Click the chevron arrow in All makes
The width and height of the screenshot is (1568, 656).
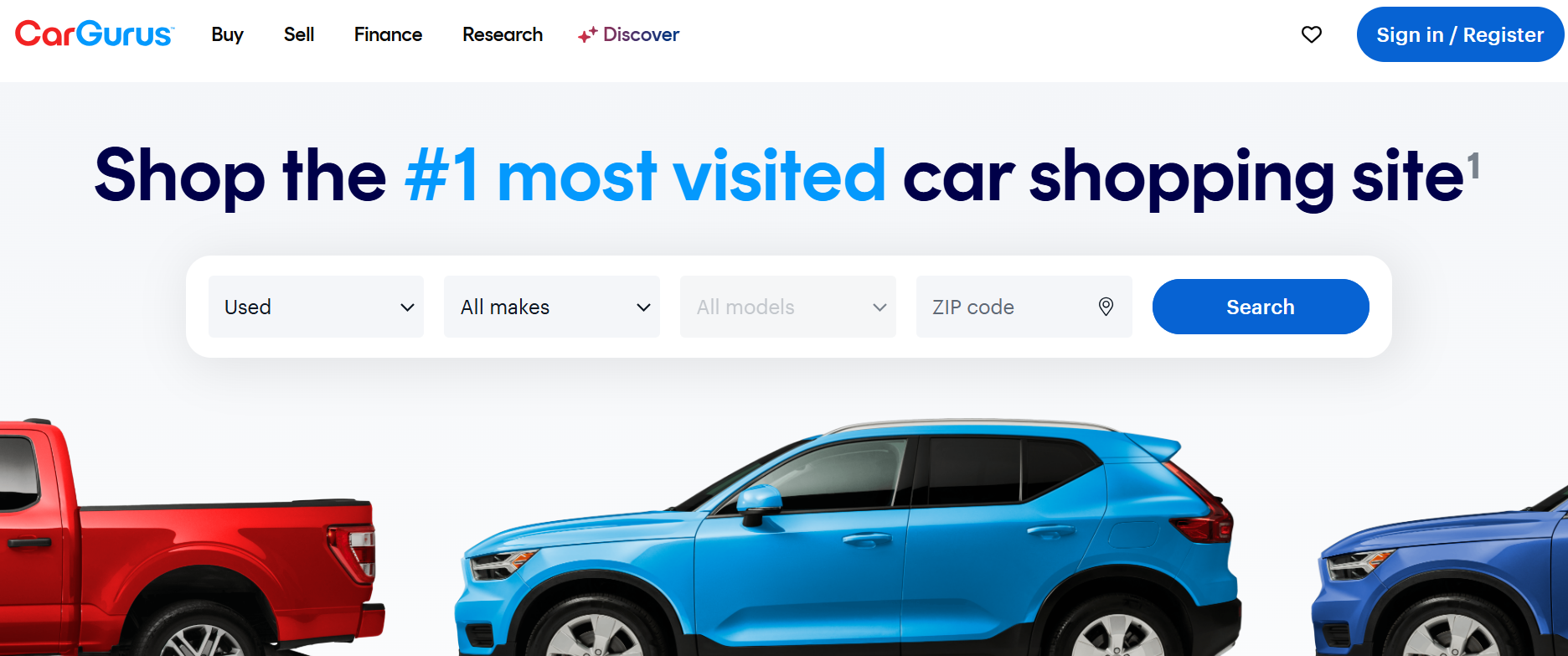pos(643,307)
